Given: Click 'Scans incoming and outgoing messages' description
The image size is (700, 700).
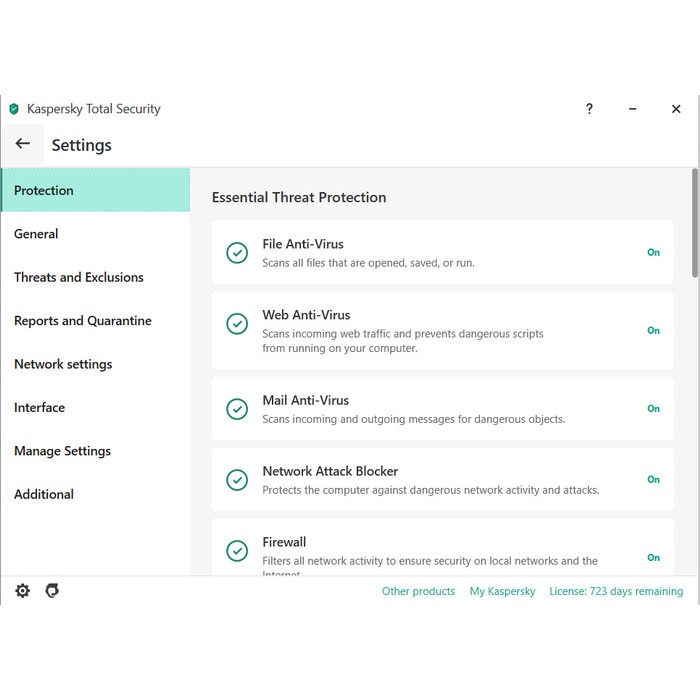Looking at the screenshot, I should click(x=413, y=419).
